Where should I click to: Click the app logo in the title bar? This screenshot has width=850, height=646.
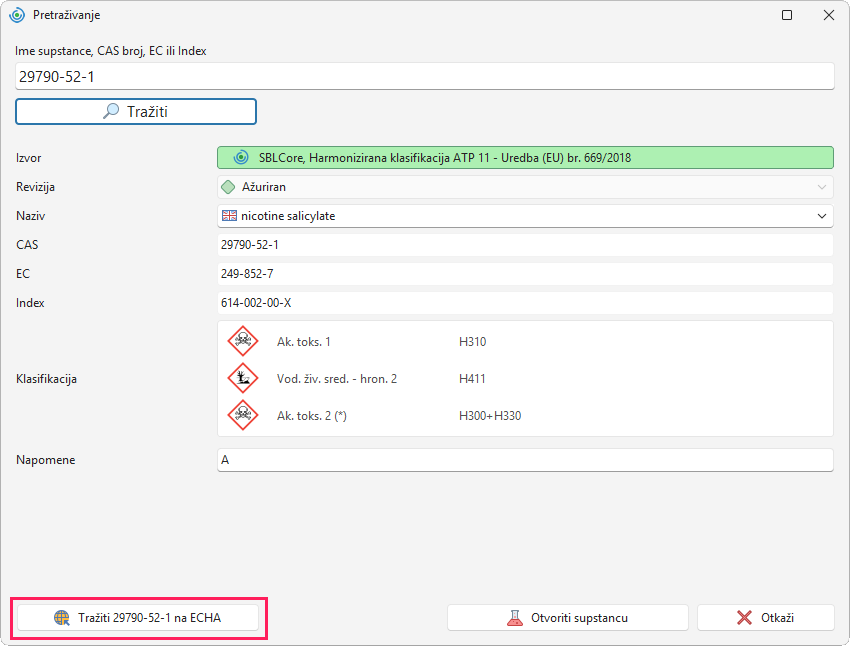coord(17,15)
